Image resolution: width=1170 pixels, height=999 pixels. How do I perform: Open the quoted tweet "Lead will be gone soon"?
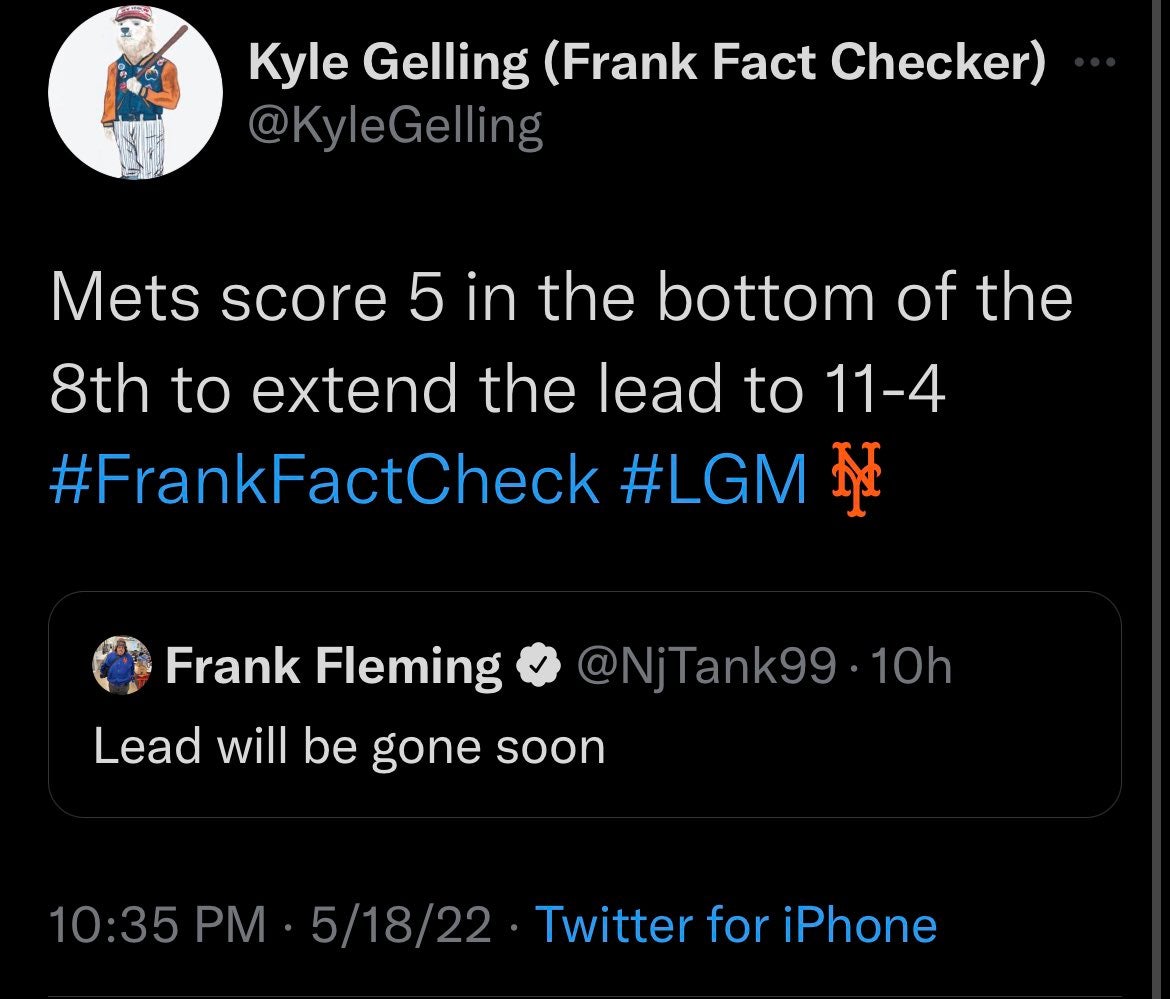click(x=349, y=746)
